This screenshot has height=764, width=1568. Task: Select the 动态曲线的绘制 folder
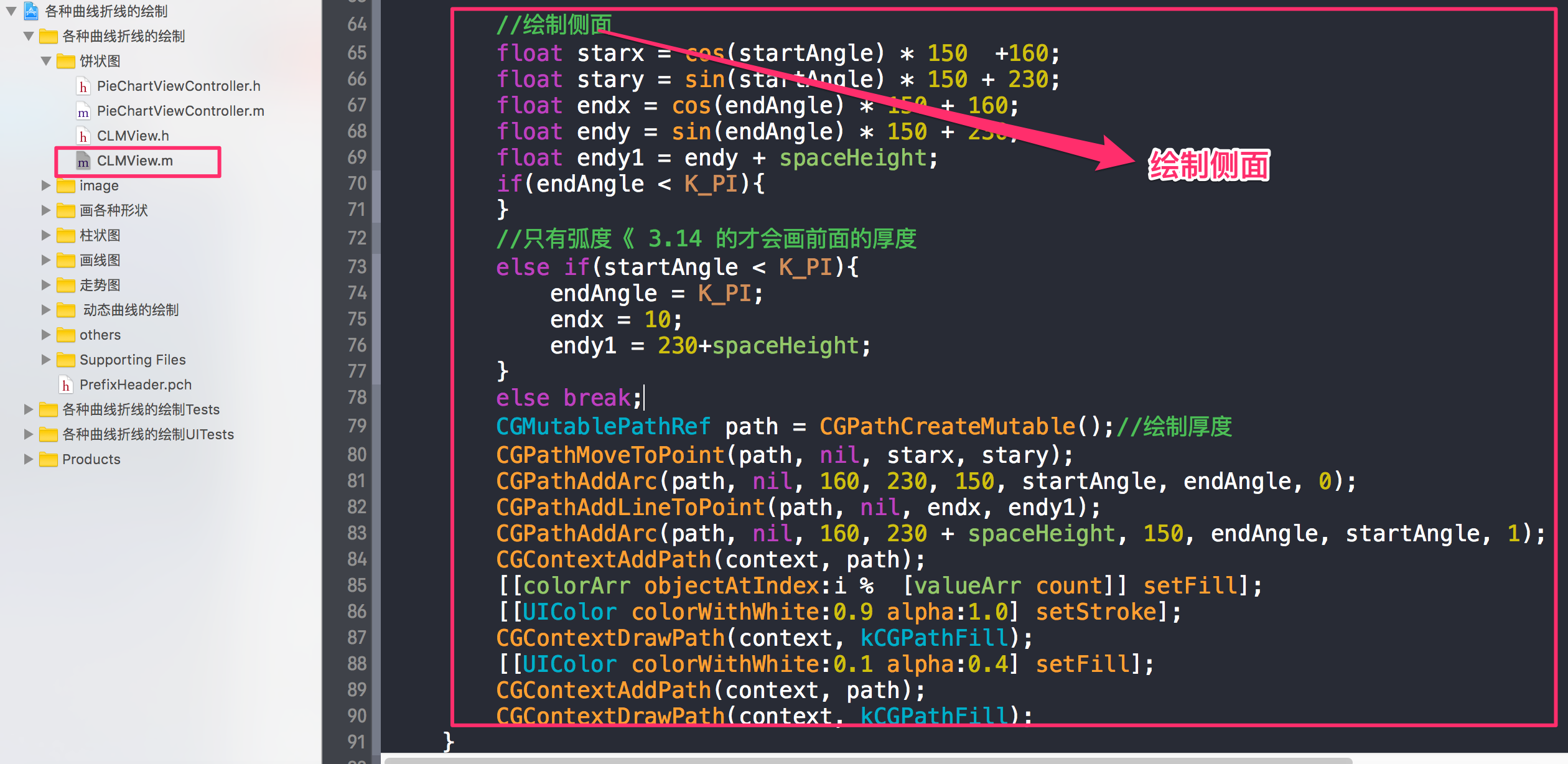[x=130, y=310]
